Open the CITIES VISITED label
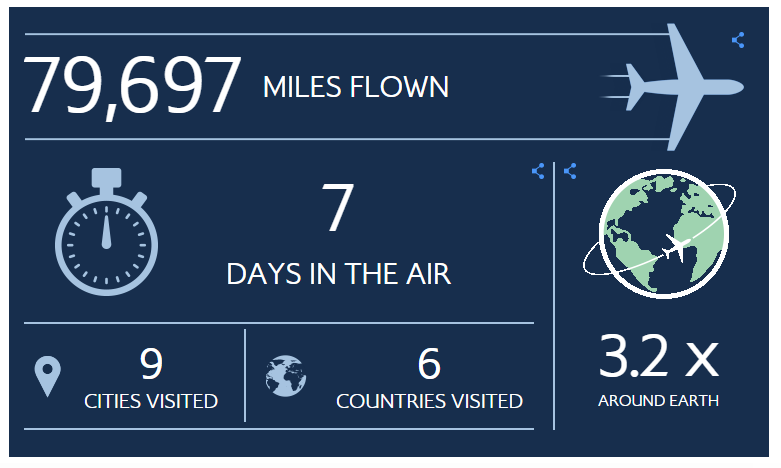This screenshot has height=468, width=781. pos(151,401)
